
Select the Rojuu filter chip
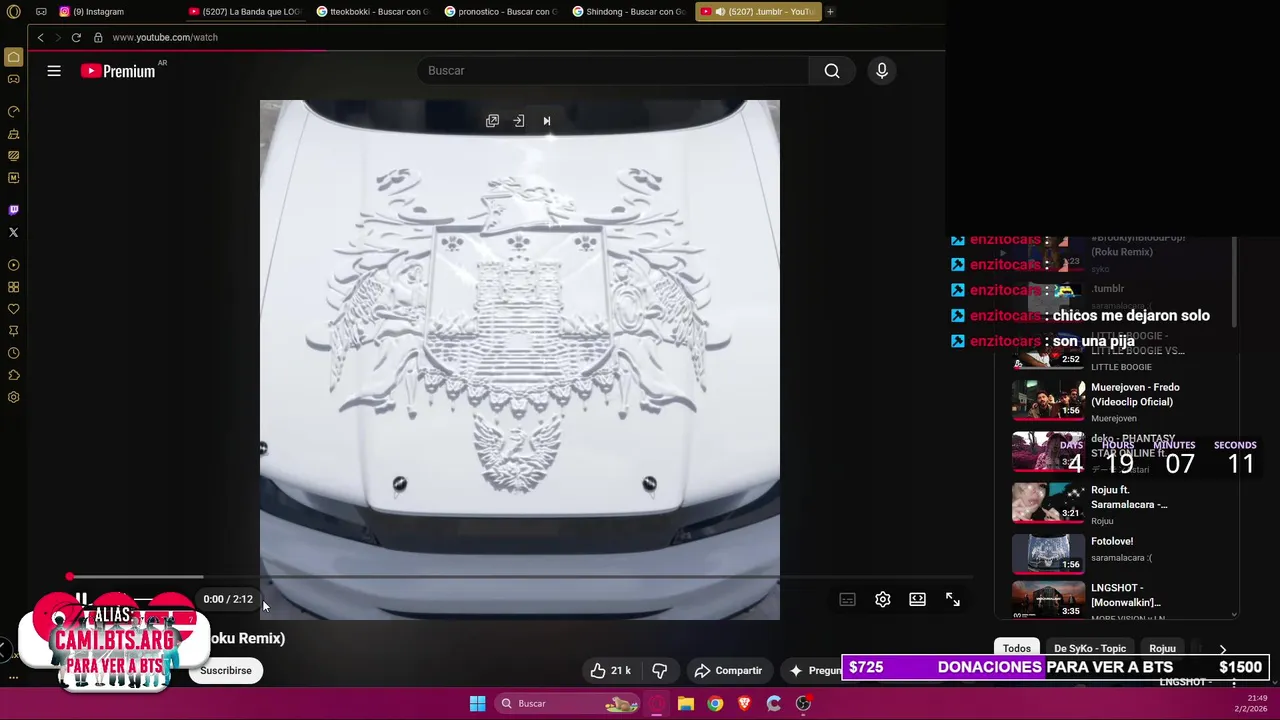[1162, 648]
